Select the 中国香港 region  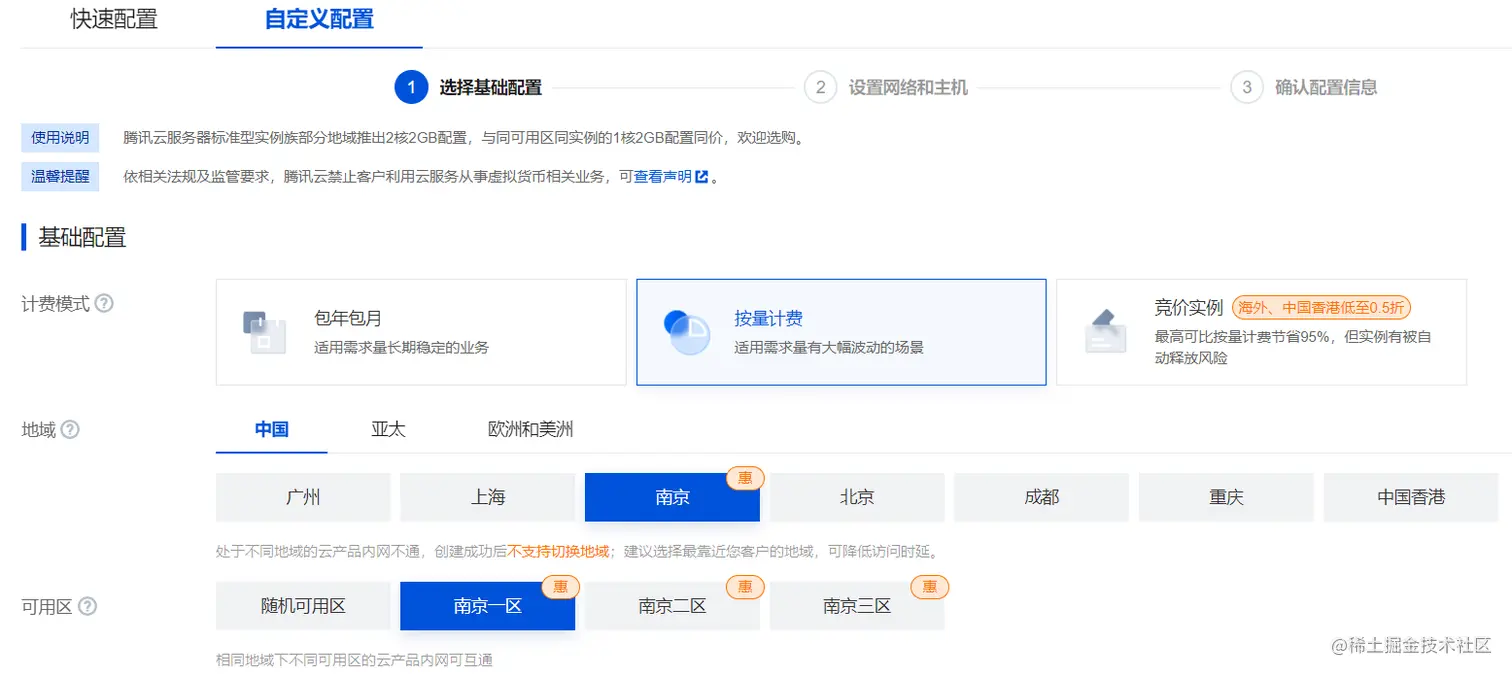pyautogui.click(x=1411, y=497)
